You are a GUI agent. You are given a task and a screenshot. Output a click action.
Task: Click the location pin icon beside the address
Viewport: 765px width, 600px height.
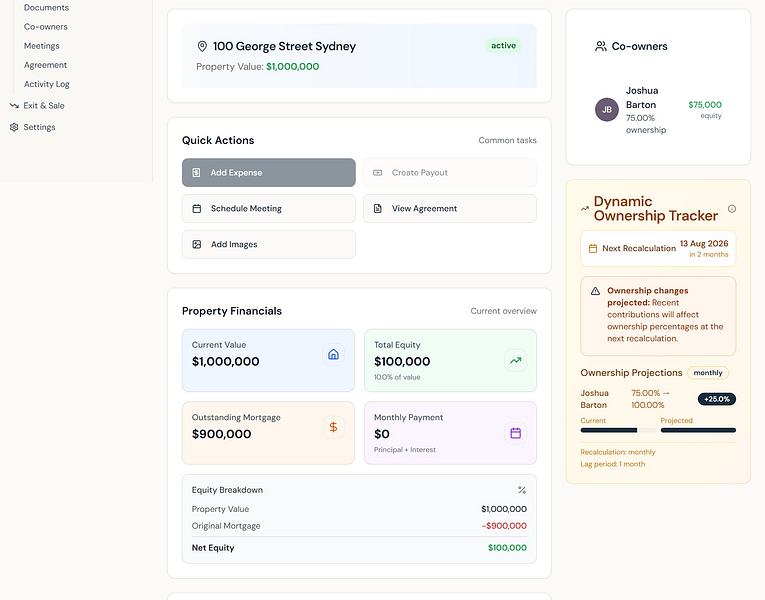pos(202,46)
